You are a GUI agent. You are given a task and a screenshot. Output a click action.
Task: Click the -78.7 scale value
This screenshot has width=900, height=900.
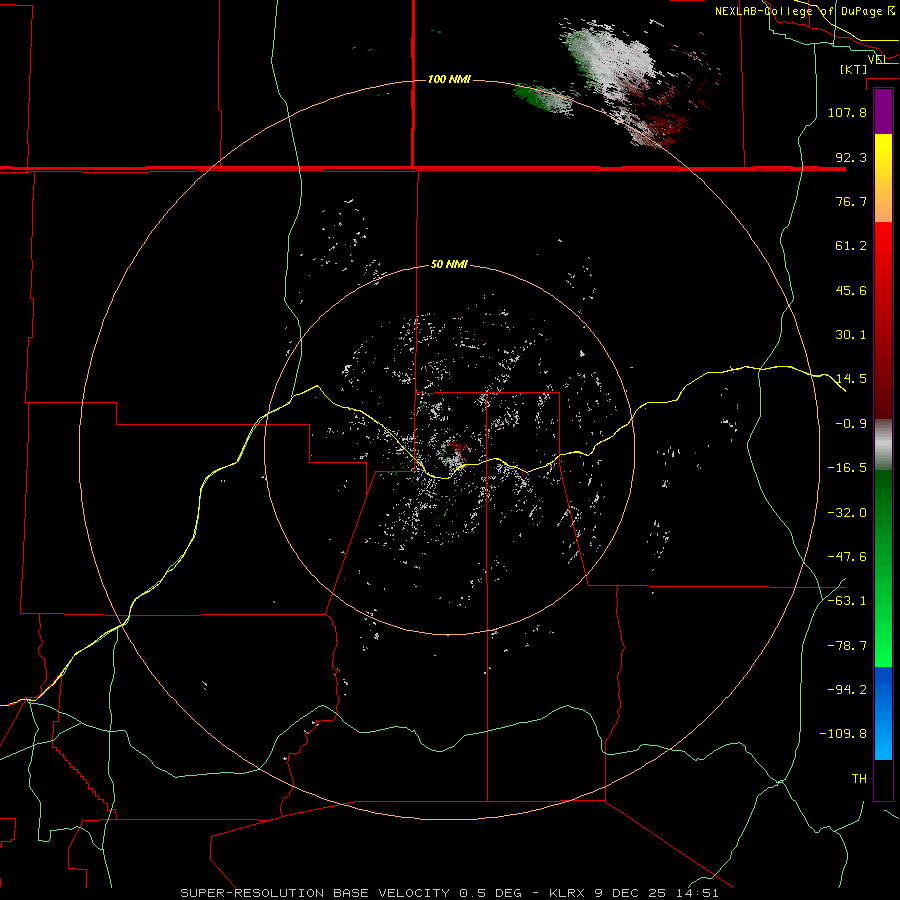pos(847,646)
